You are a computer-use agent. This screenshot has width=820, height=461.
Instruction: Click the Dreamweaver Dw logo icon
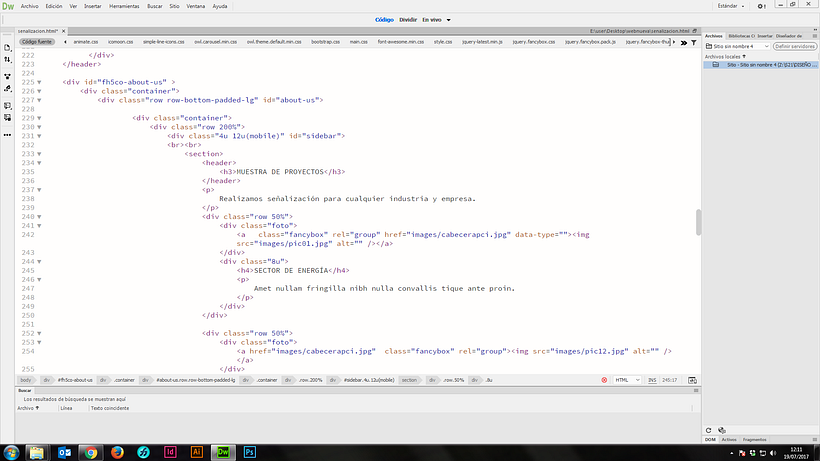(x=8, y=6)
